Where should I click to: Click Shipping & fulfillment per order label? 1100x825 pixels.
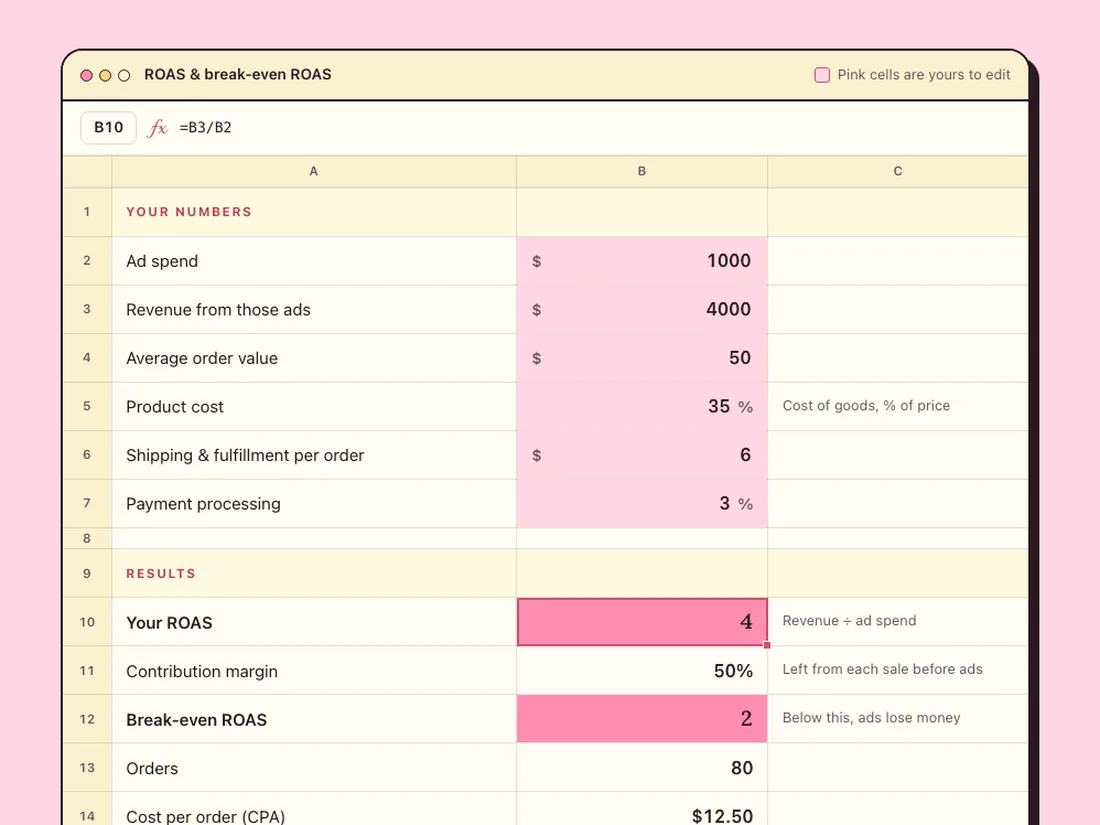pyautogui.click(x=245, y=455)
